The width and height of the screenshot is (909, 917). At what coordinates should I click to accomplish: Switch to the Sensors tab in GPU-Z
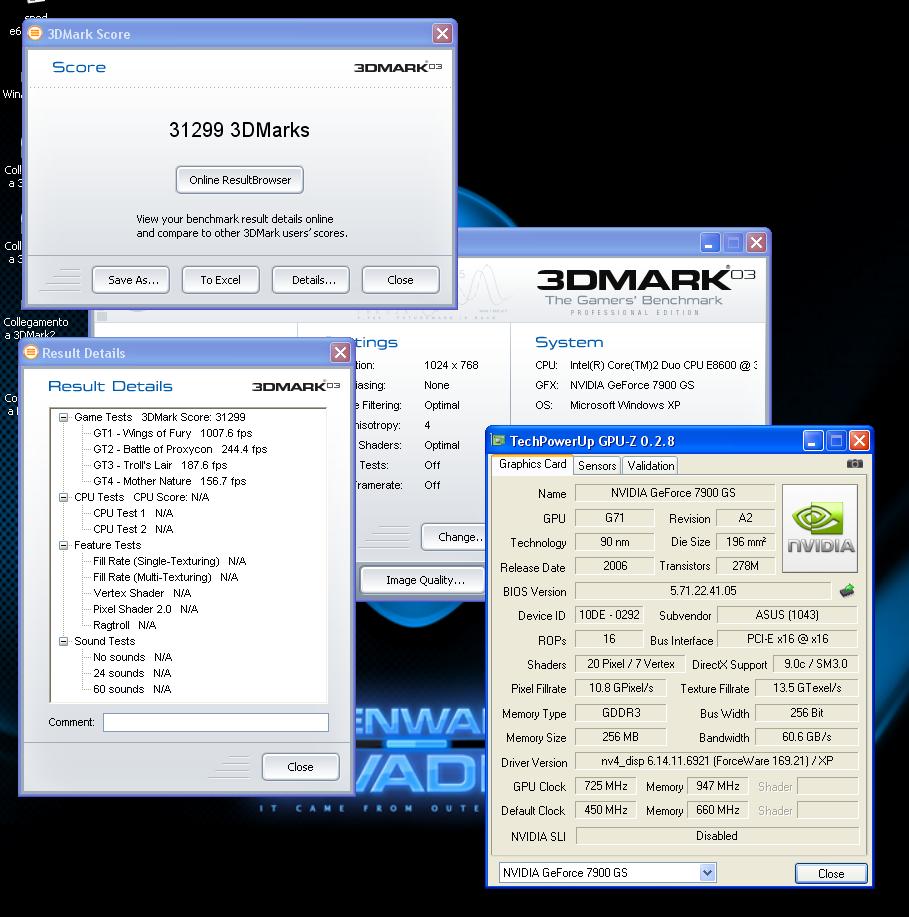[x=597, y=466]
